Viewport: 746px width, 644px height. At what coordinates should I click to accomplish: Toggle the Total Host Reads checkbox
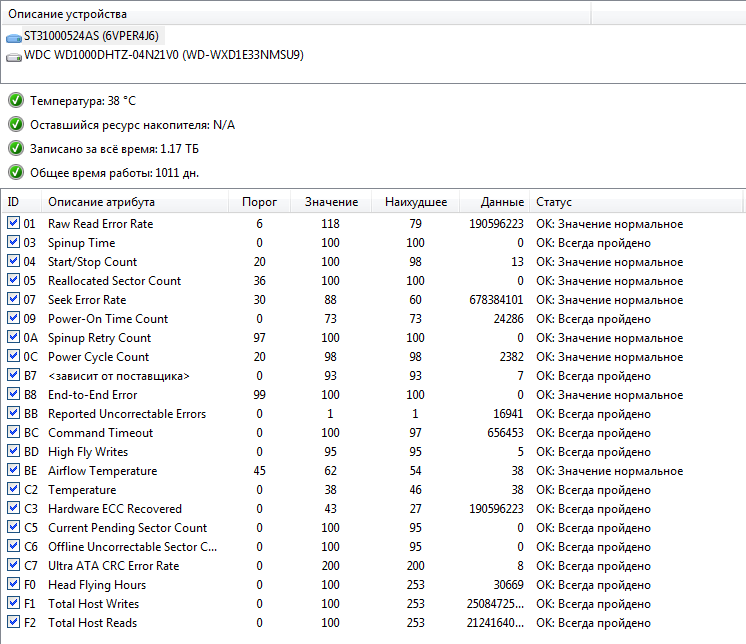pos(13,623)
